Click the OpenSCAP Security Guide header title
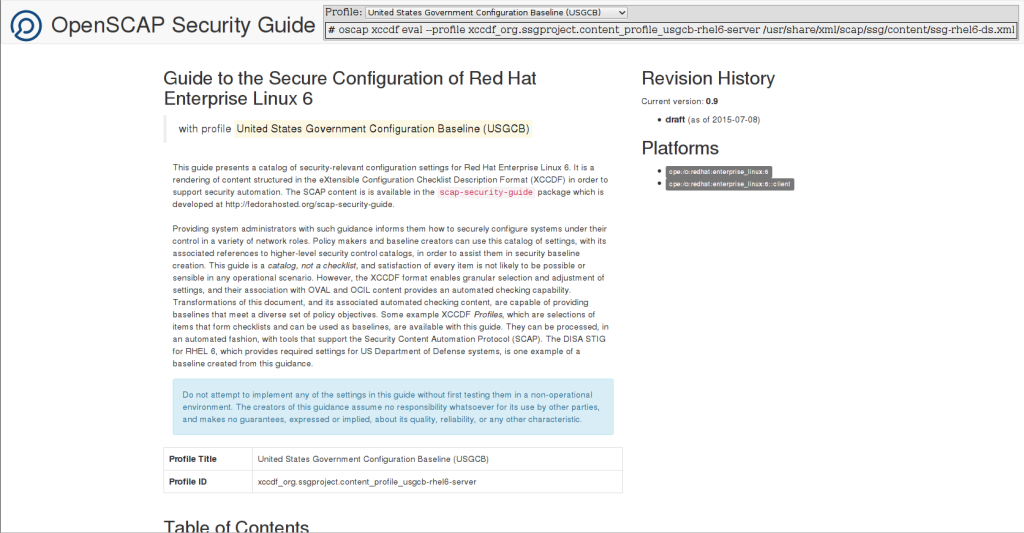The image size is (1024, 533). pyautogui.click(x=183, y=25)
